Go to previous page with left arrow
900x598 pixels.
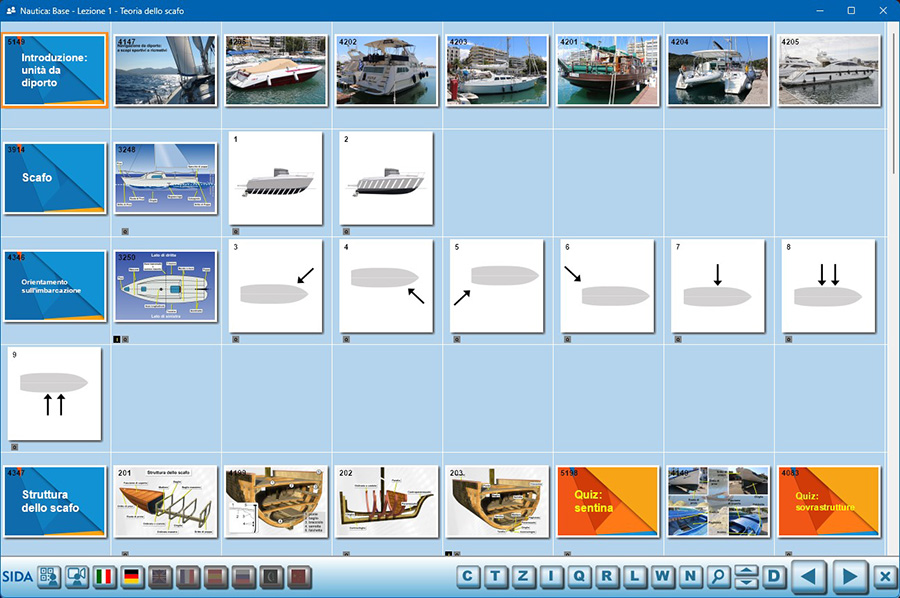click(809, 576)
